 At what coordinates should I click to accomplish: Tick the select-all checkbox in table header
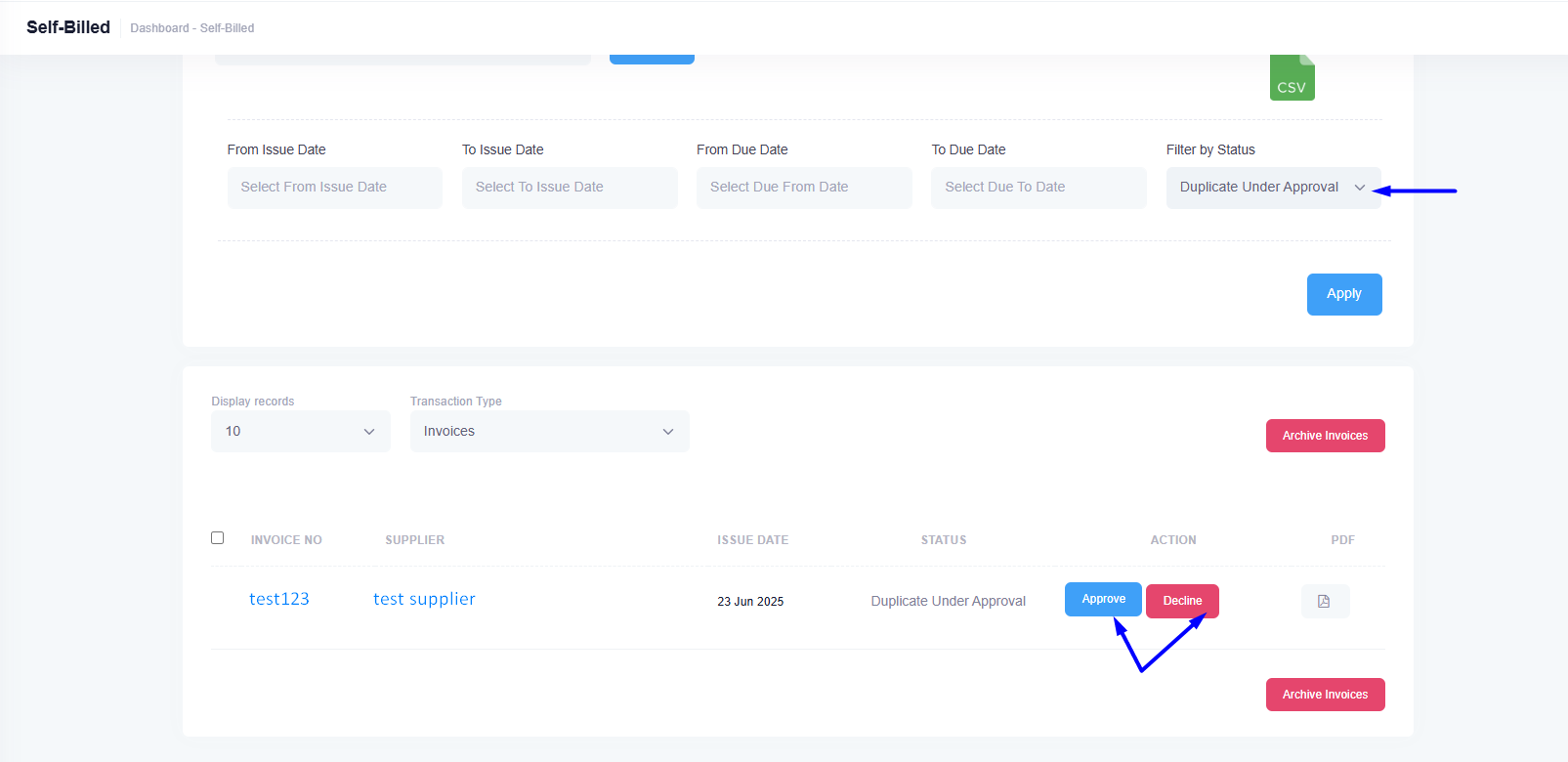coord(218,538)
